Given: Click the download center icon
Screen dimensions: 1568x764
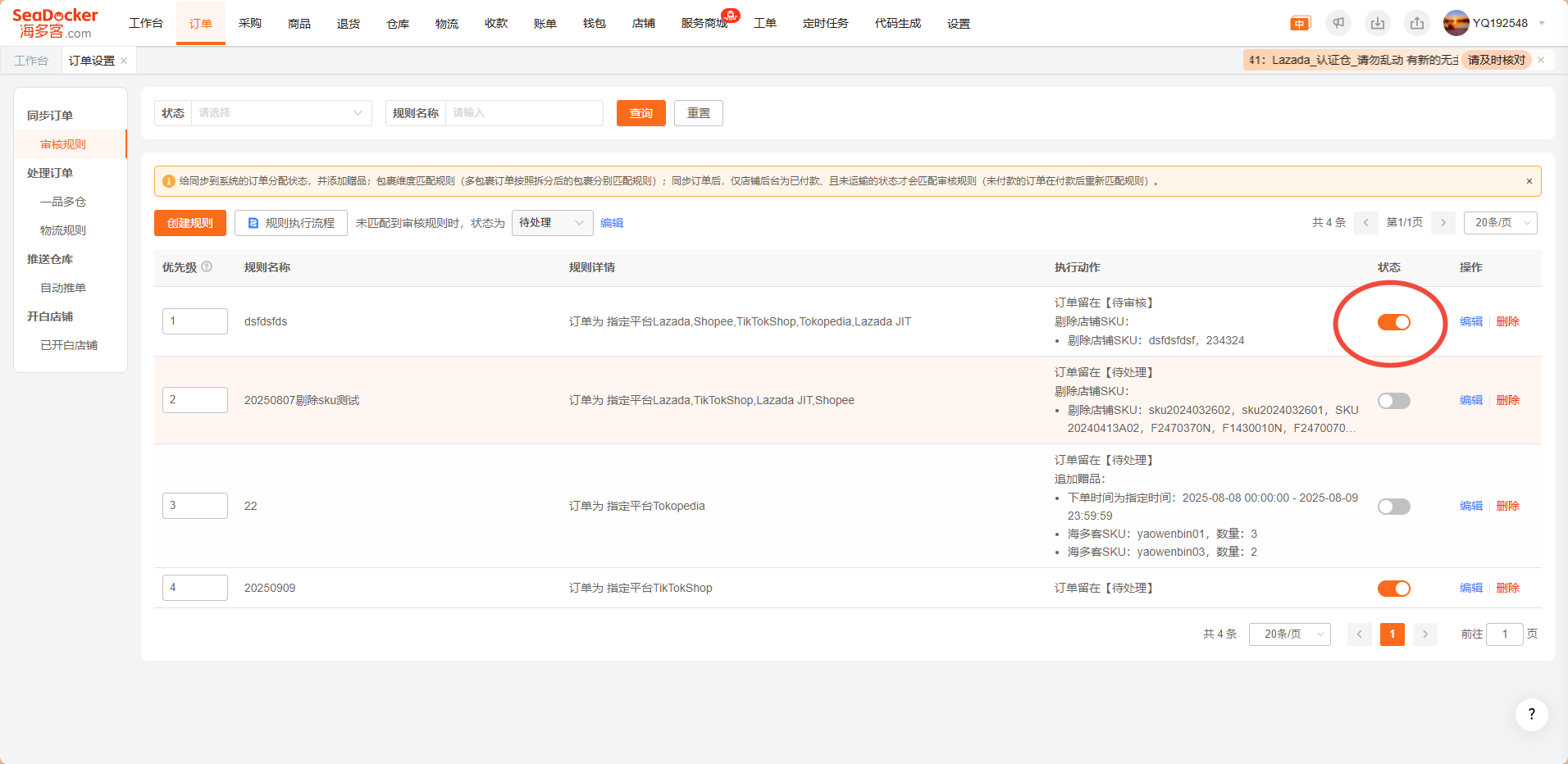Looking at the screenshot, I should (1378, 24).
